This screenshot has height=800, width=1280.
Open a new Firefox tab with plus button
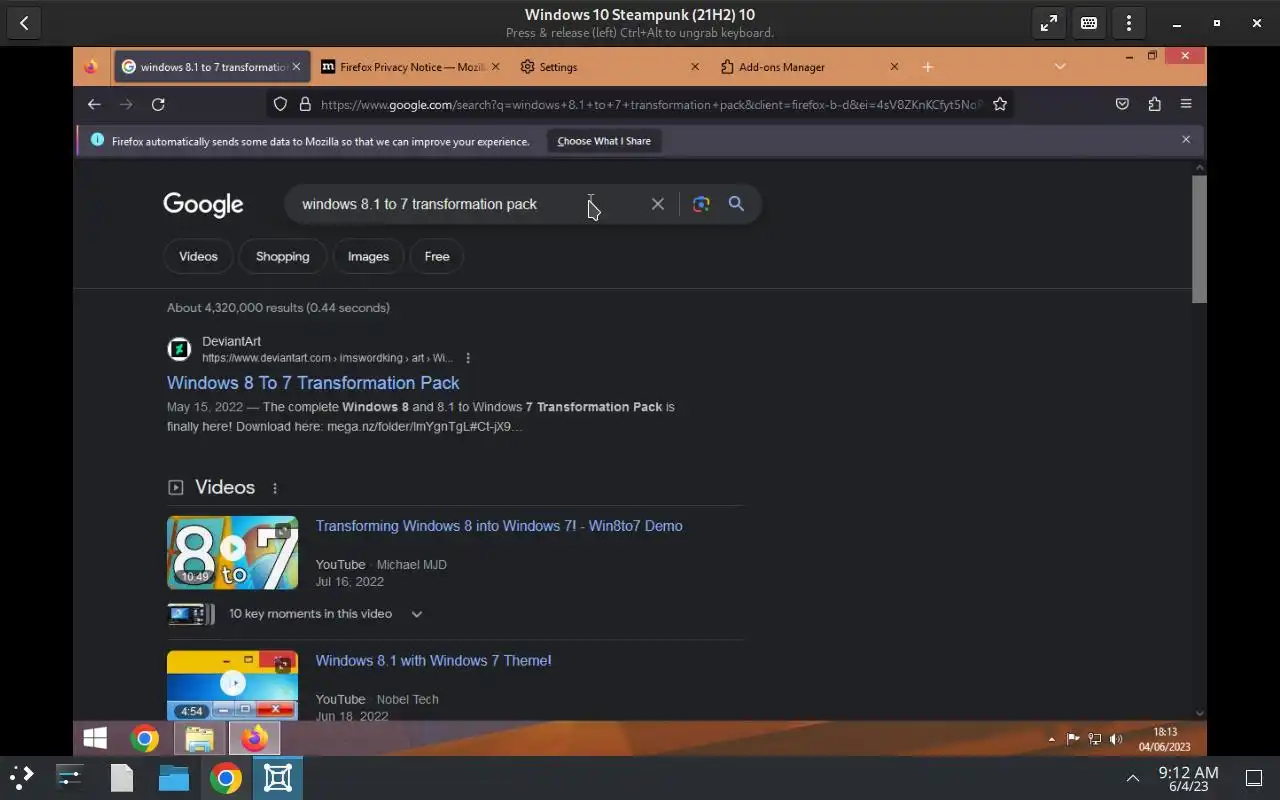[927, 67]
